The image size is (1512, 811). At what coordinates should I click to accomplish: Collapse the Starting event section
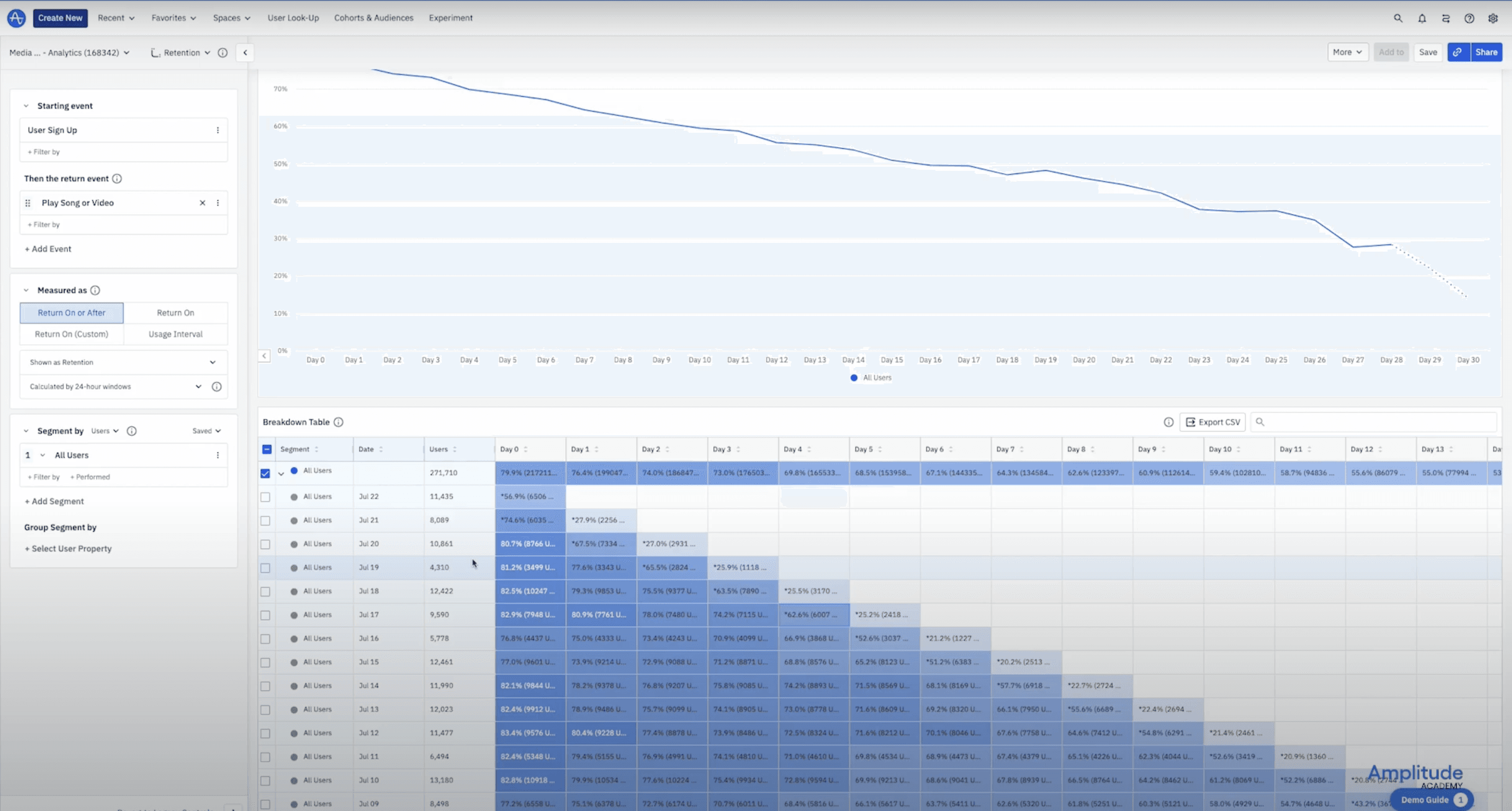[26, 107]
